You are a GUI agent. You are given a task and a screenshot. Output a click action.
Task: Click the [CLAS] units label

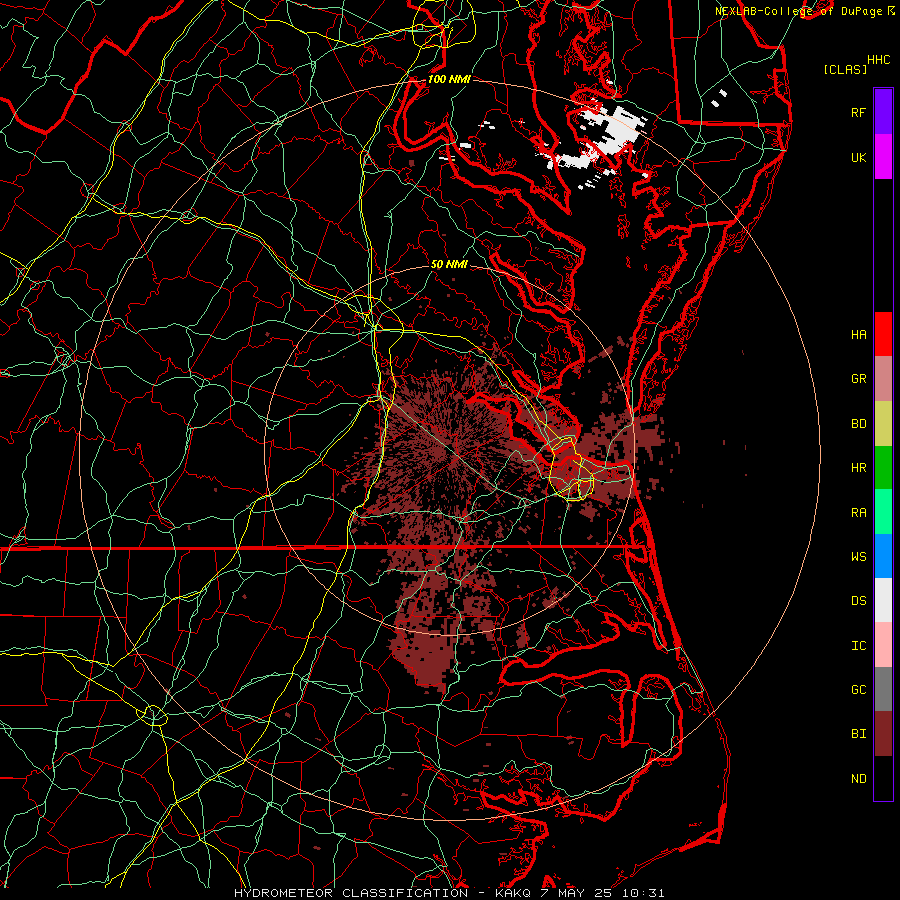(845, 69)
